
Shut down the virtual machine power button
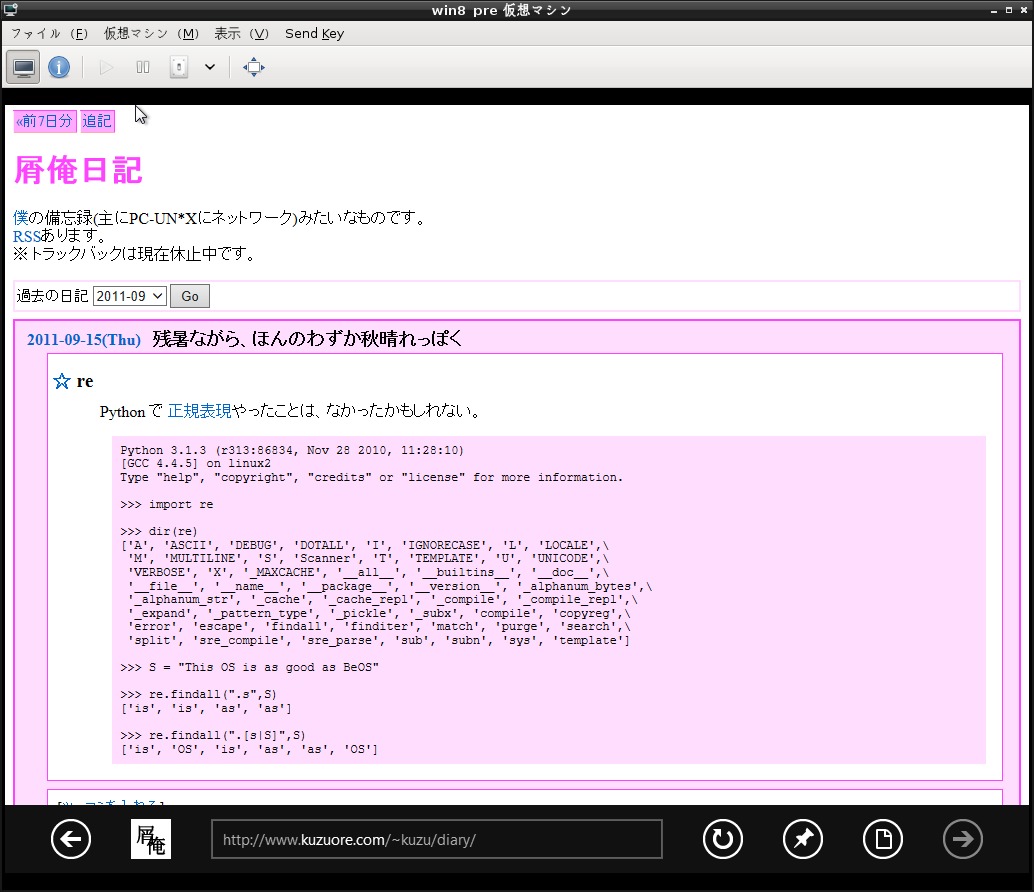click(179, 67)
